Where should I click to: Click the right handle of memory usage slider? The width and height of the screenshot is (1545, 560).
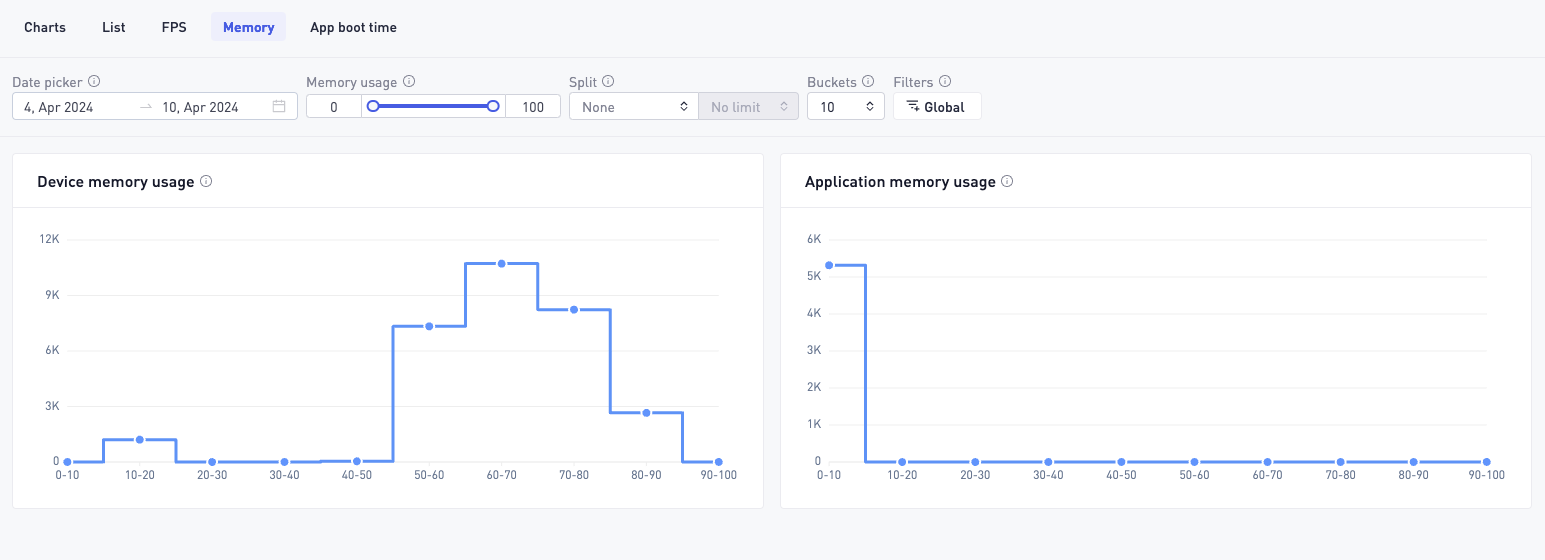point(493,106)
